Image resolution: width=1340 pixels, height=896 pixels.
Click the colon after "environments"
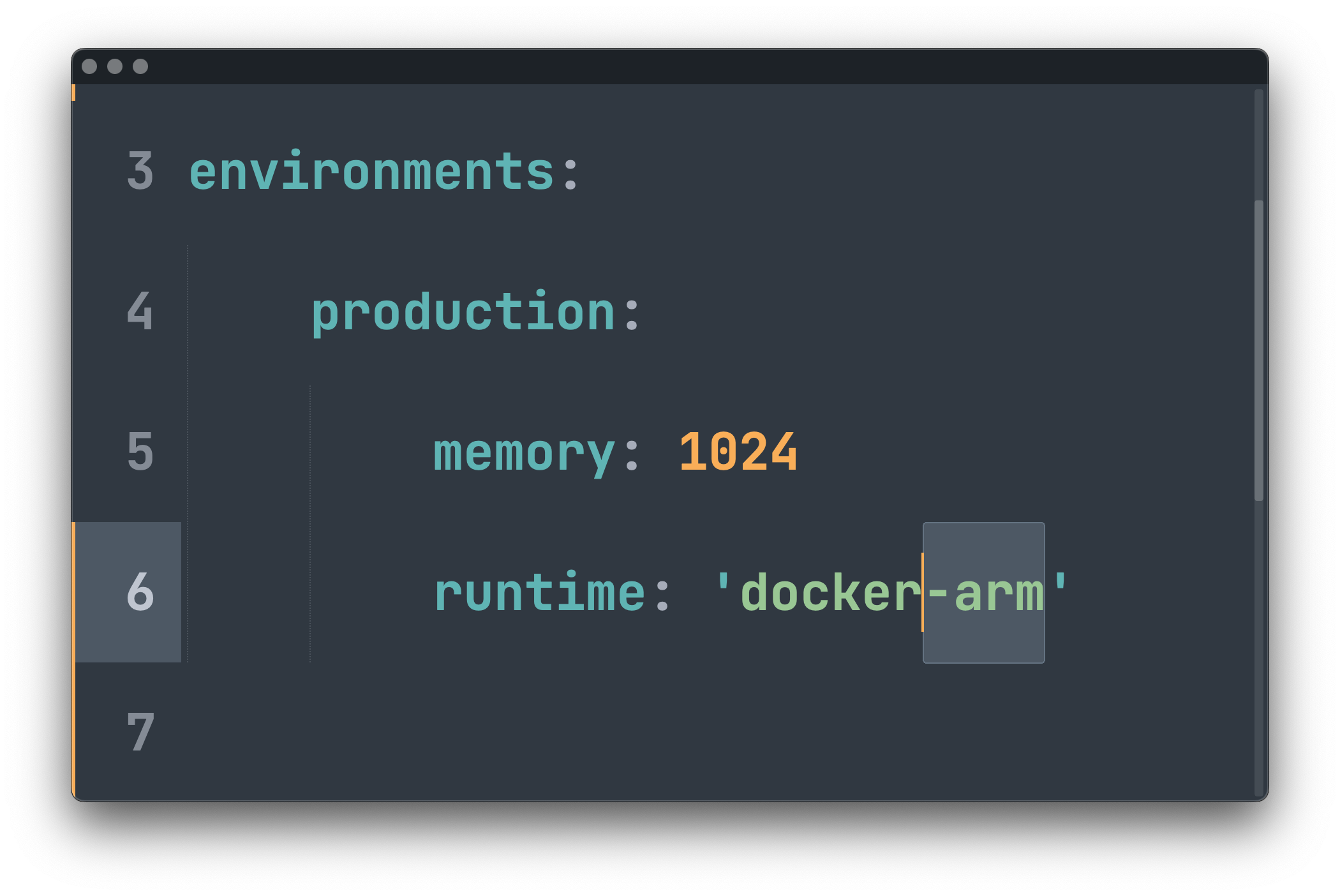[x=570, y=172]
